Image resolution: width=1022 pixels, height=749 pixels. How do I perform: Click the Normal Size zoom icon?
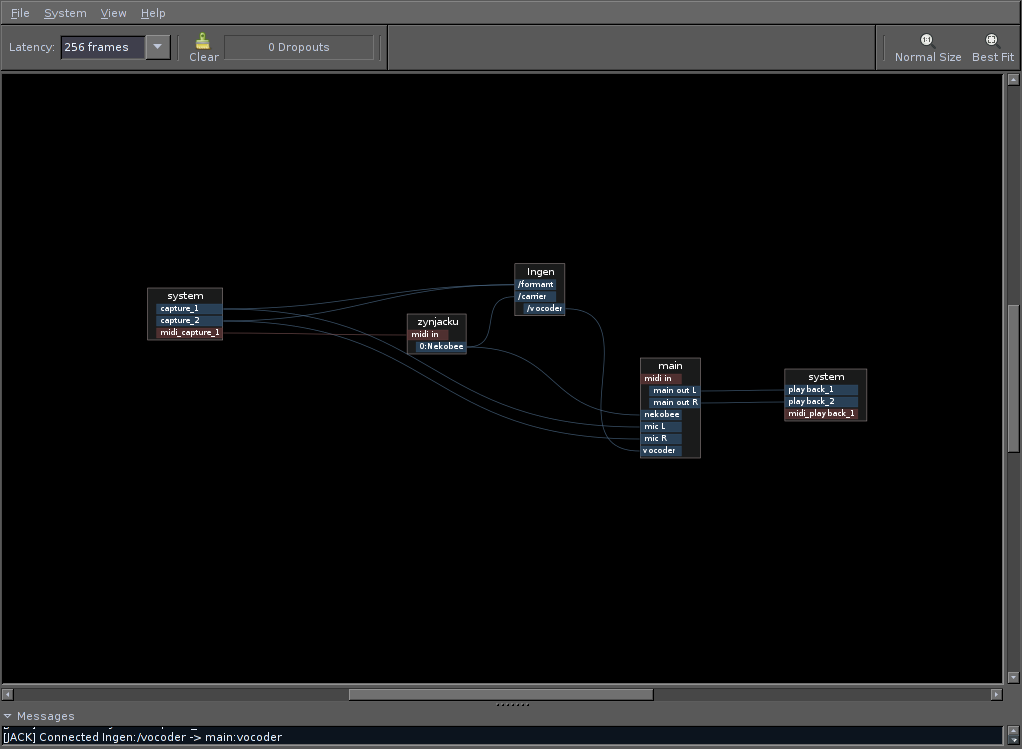point(927,41)
